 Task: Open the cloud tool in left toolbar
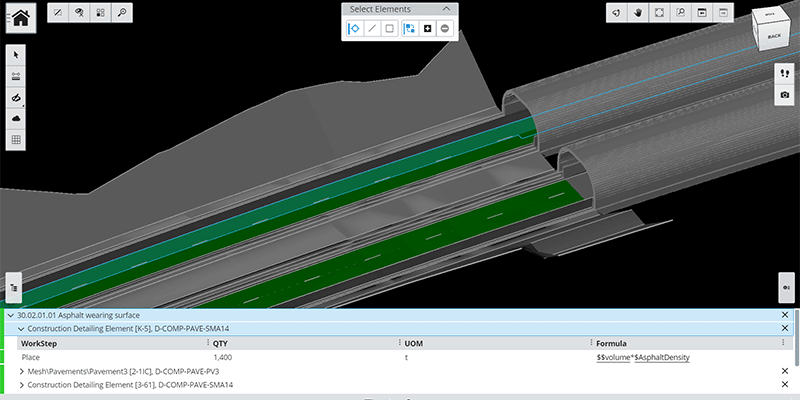[16, 119]
